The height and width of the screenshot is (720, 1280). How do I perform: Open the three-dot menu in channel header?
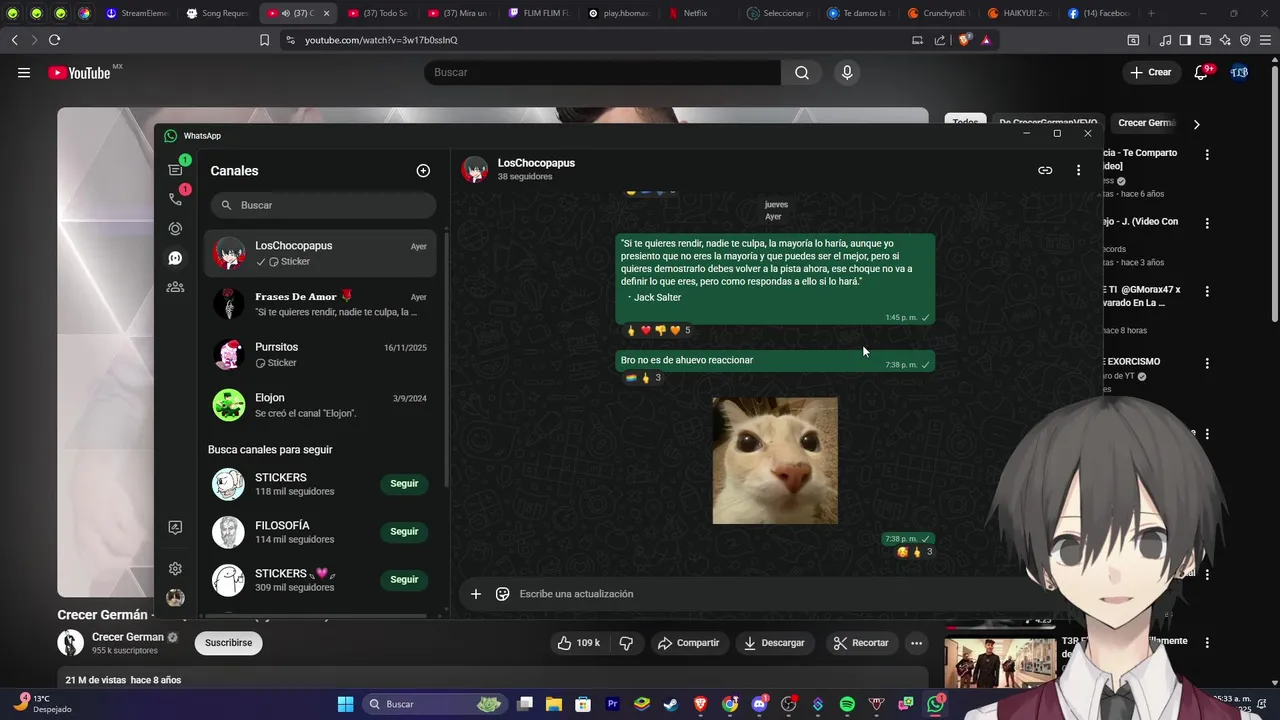tap(1078, 170)
